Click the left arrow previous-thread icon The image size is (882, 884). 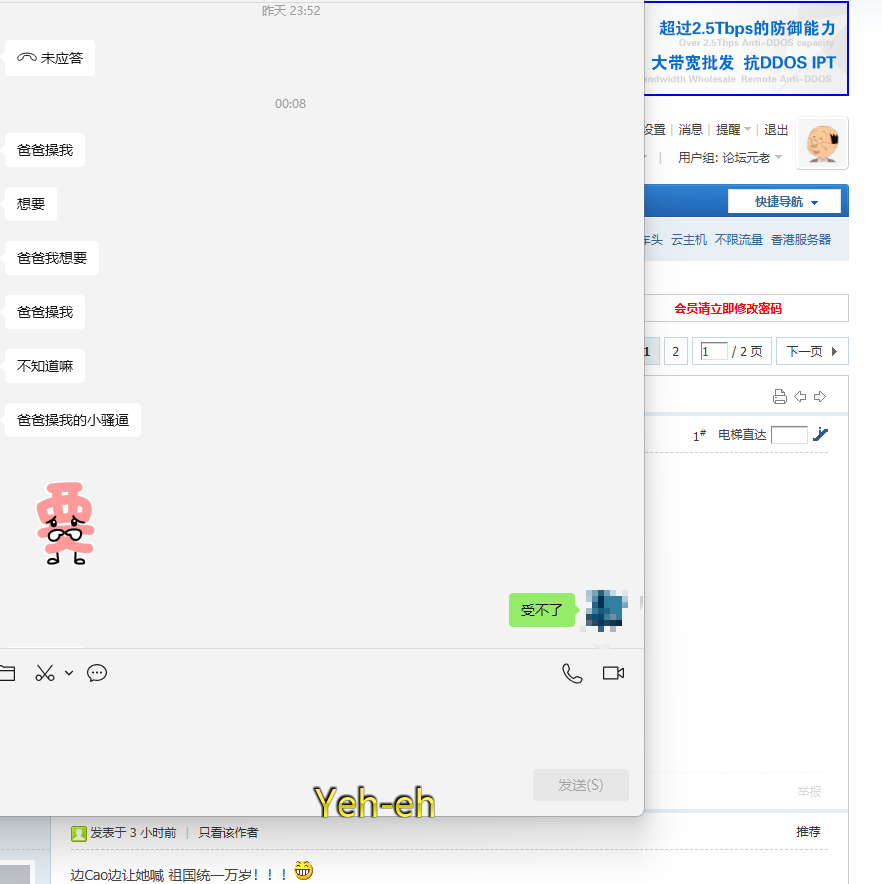(800, 397)
